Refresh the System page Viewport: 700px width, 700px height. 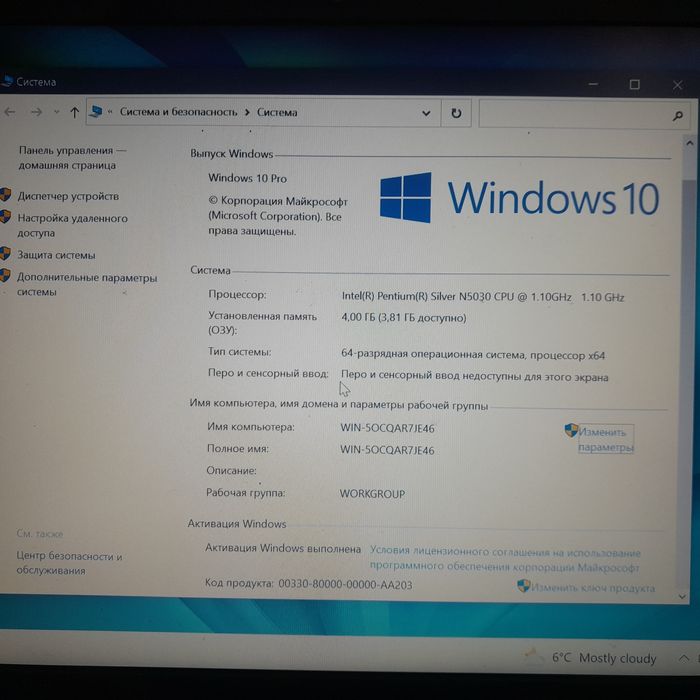[x=456, y=113]
